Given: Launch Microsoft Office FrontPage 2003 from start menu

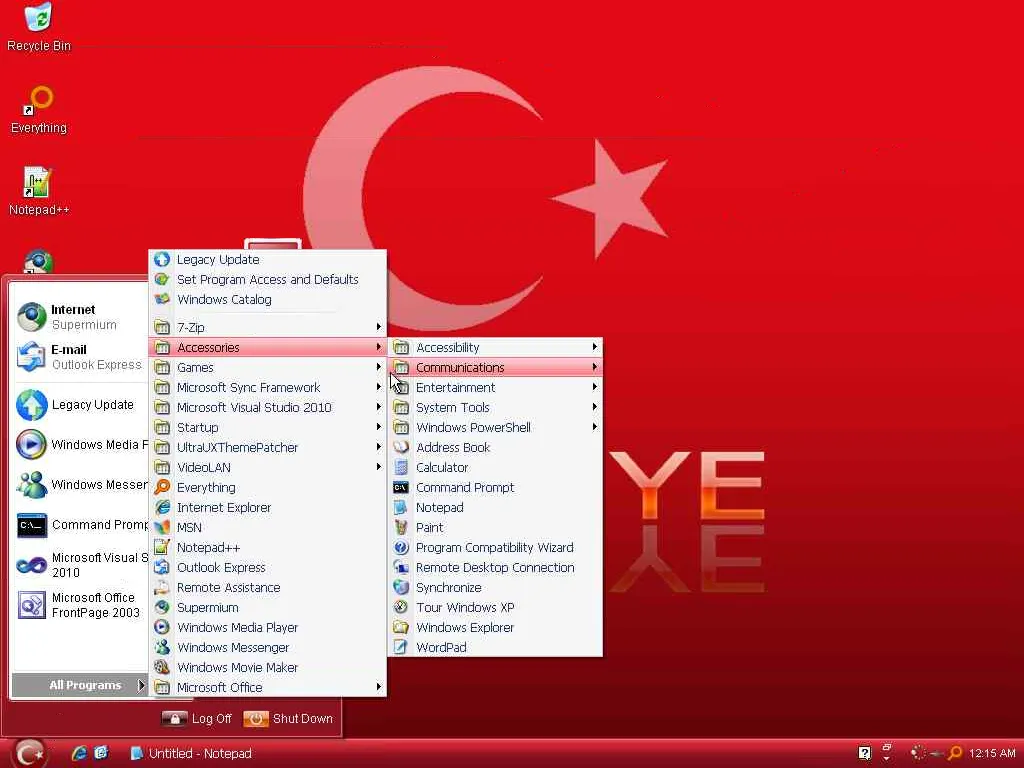Looking at the screenshot, I should [x=81, y=605].
